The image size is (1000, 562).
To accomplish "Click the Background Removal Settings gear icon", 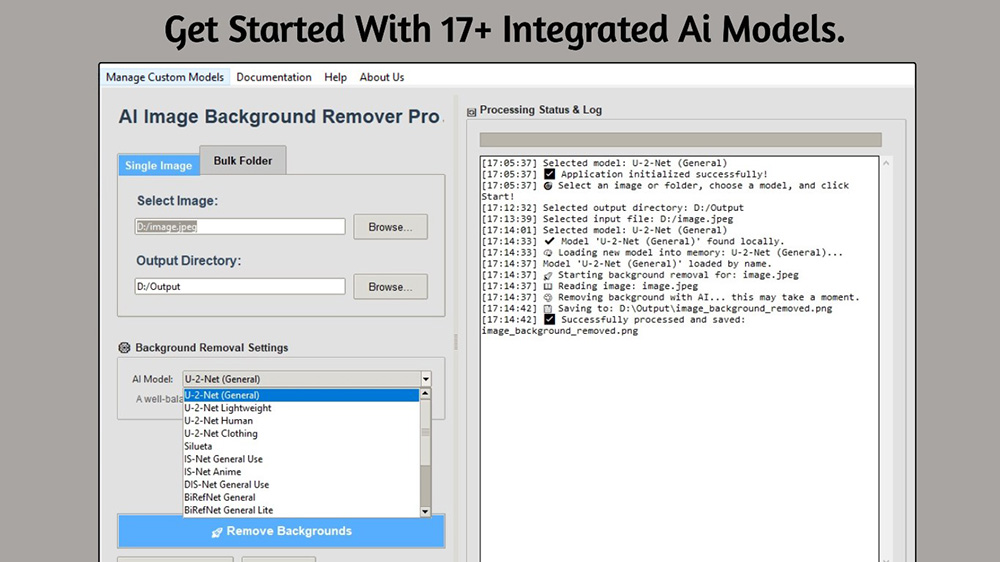I will (x=125, y=348).
